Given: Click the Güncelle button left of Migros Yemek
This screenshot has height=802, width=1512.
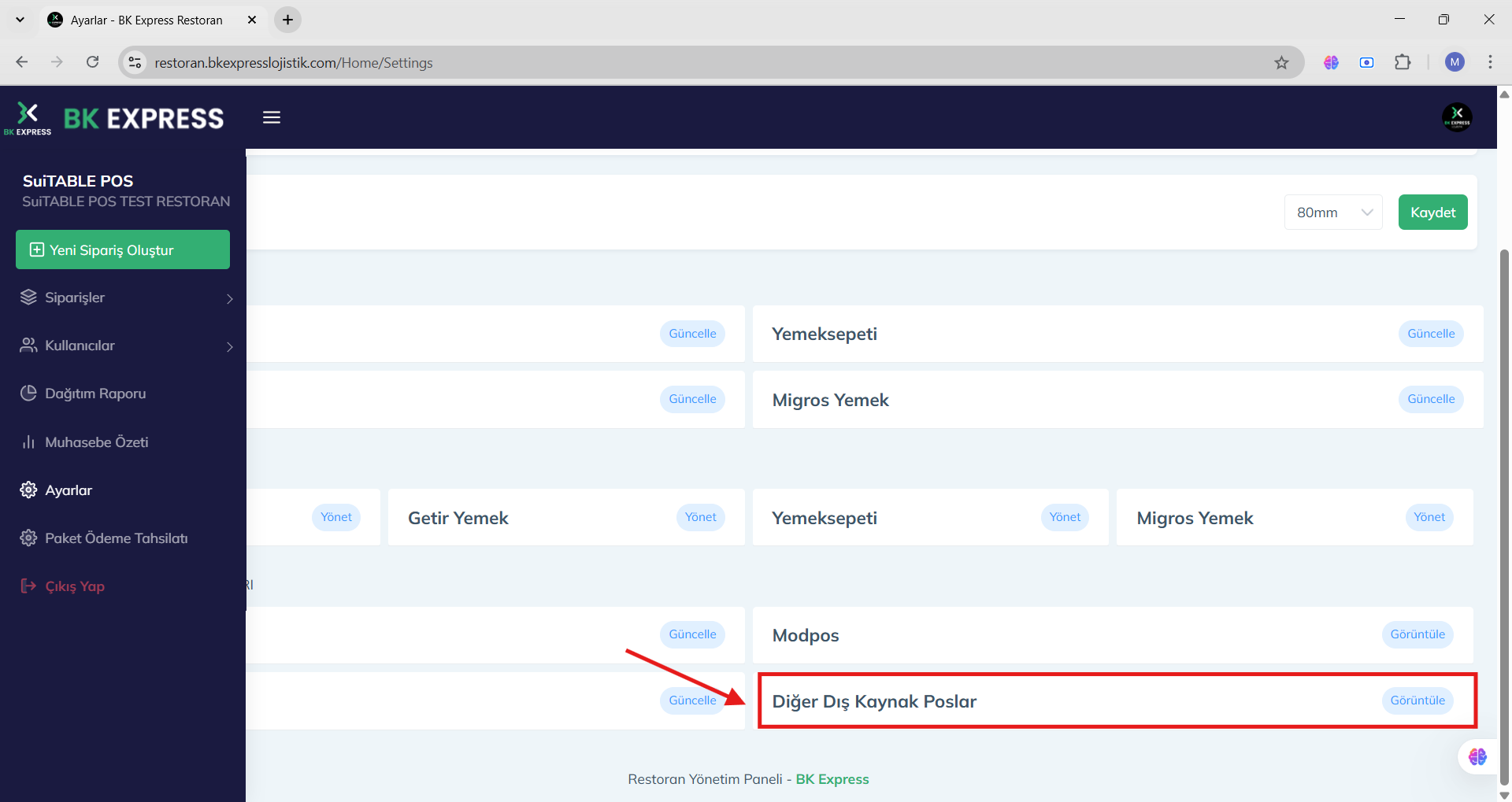Looking at the screenshot, I should [x=692, y=399].
